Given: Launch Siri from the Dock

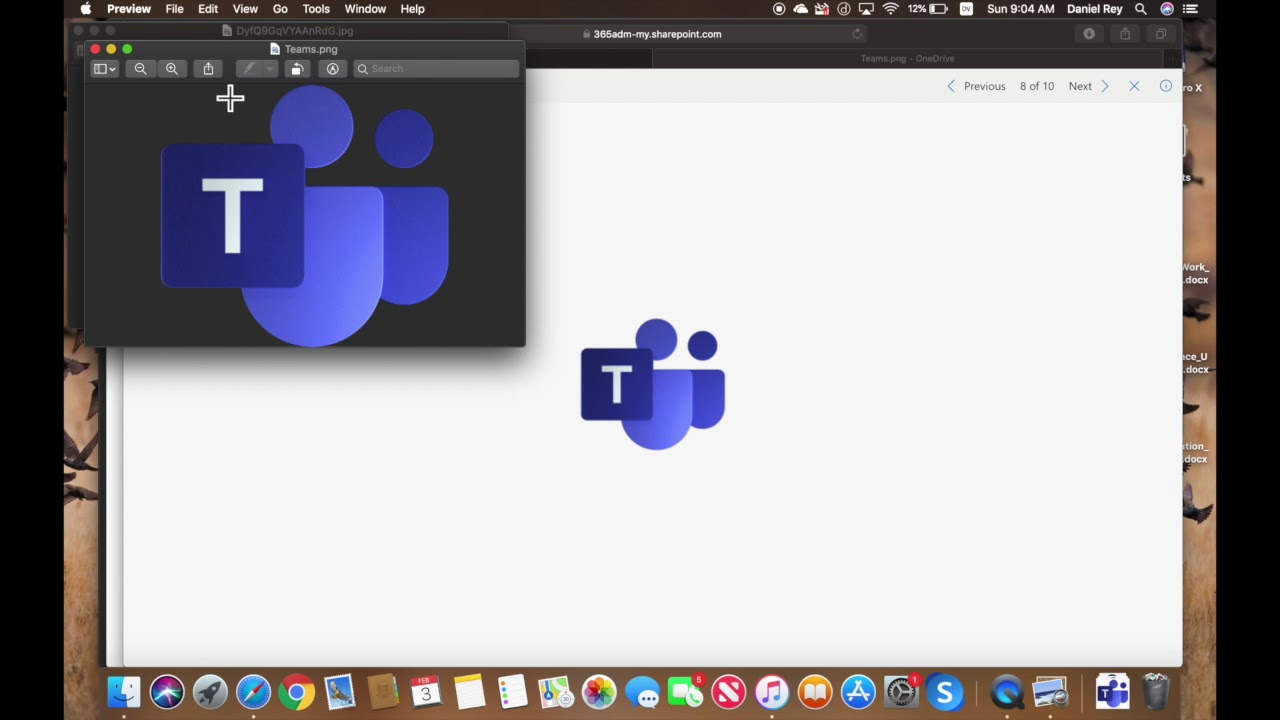Looking at the screenshot, I should click(x=167, y=691).
